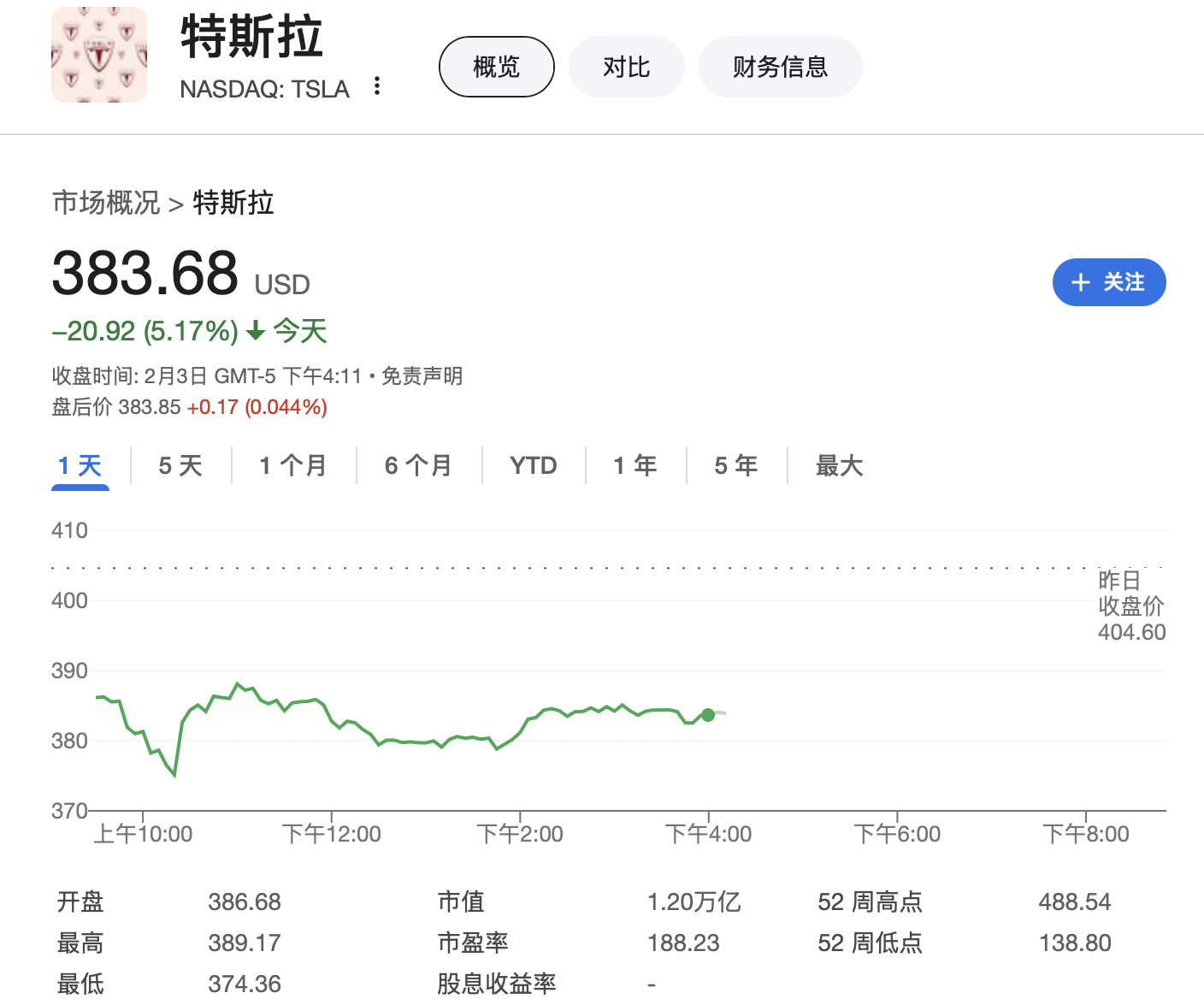Select the 1天 time range
This screenshot has width=1204, height=999.
click(80, 465)
